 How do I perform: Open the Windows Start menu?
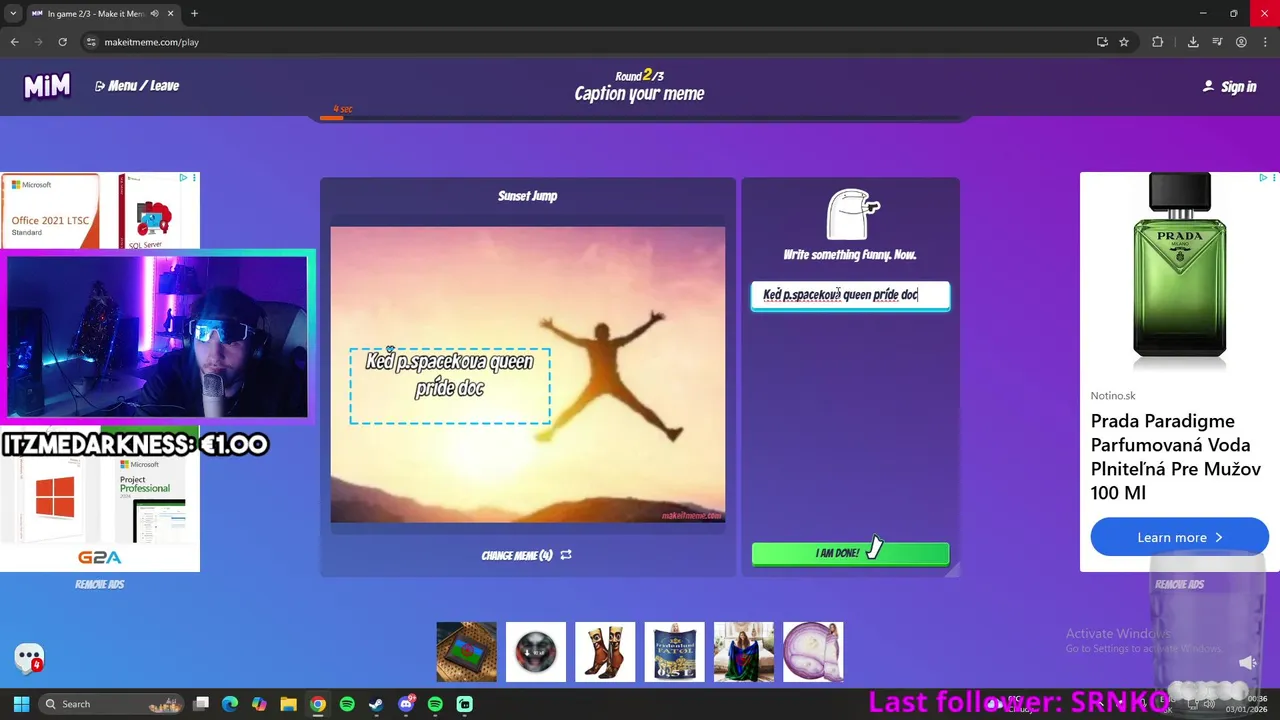coord(21,704)
